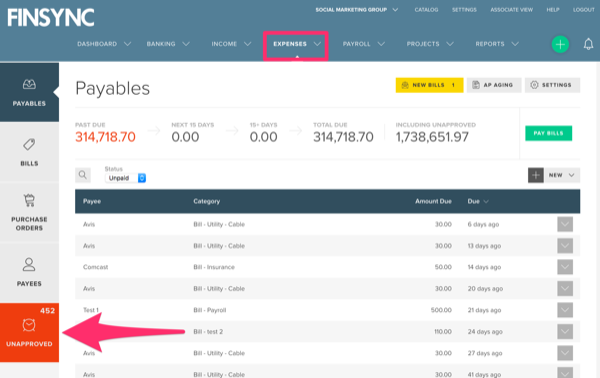Click the Including Unapproved 1,738,651.97 total
The width and height of the screenshot is (600, 378).
(432, 137)
